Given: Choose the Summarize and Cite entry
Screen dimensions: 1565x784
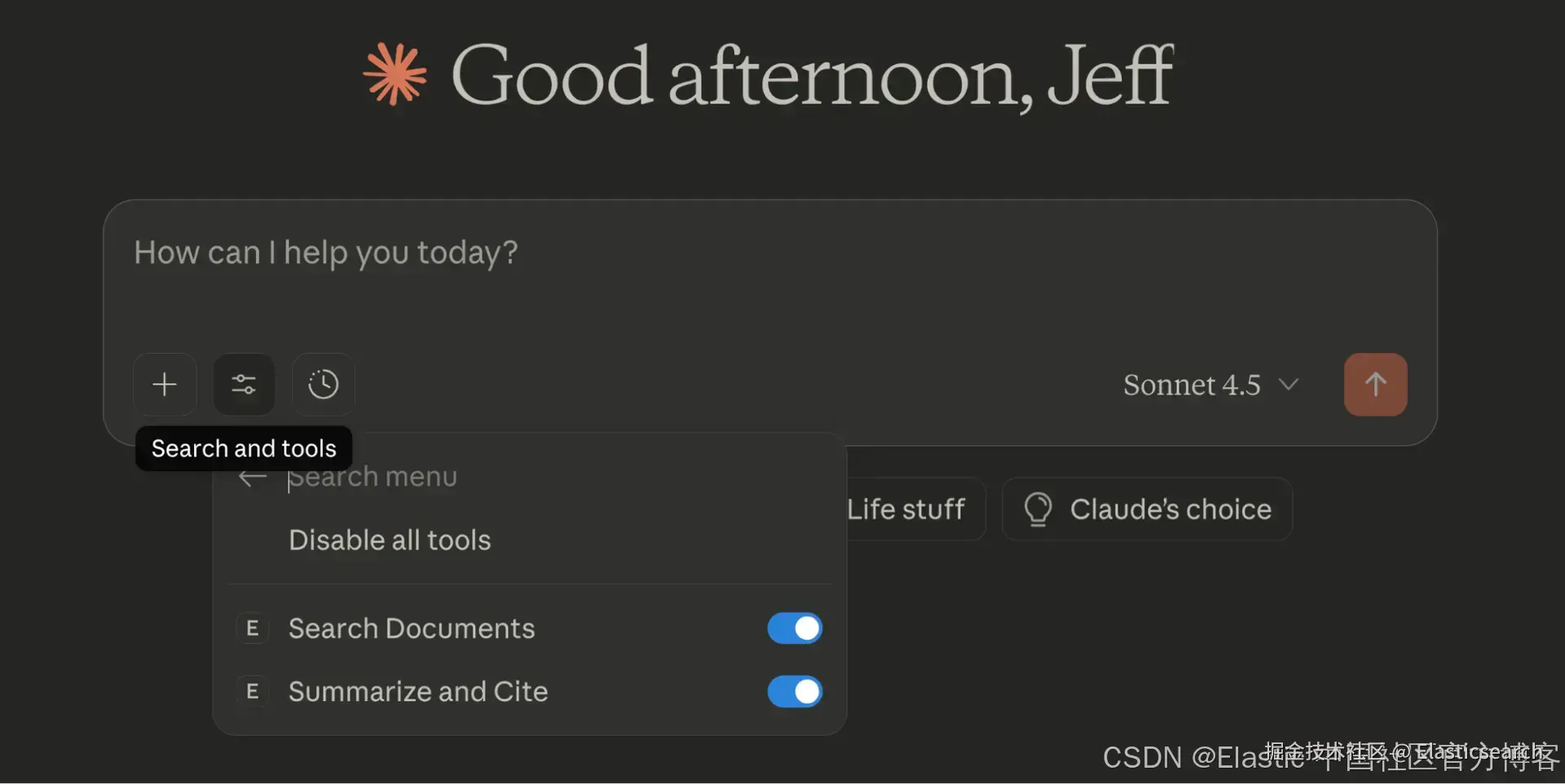Looking at the screenshot, I should point(418,692).
